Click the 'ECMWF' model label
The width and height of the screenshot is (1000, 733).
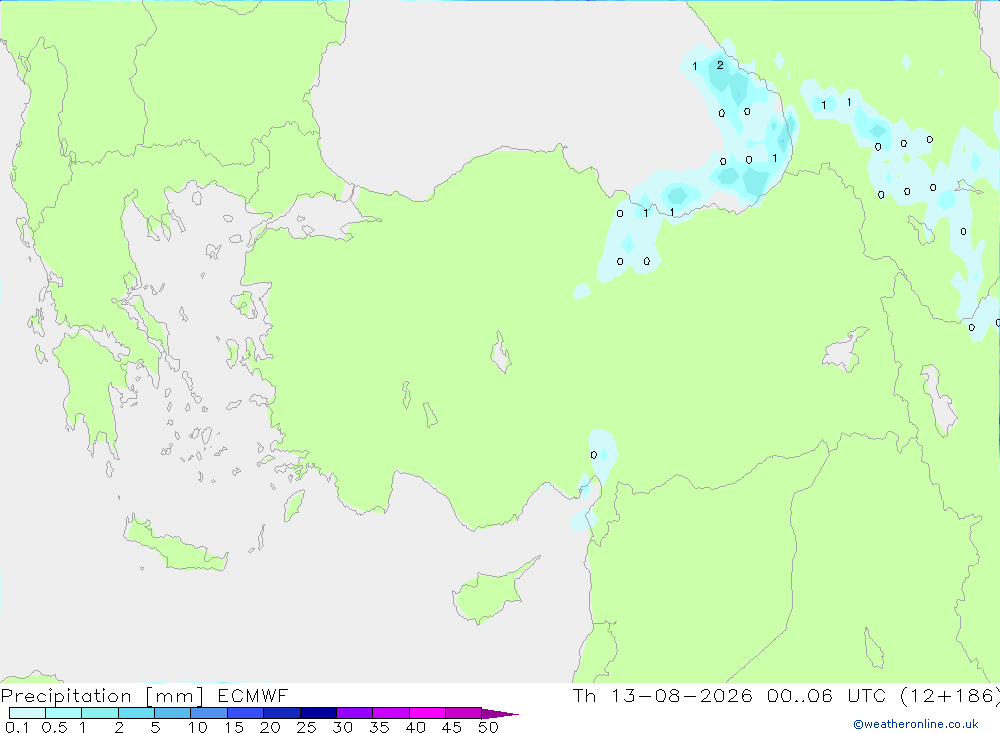click(x=253, y=695)
